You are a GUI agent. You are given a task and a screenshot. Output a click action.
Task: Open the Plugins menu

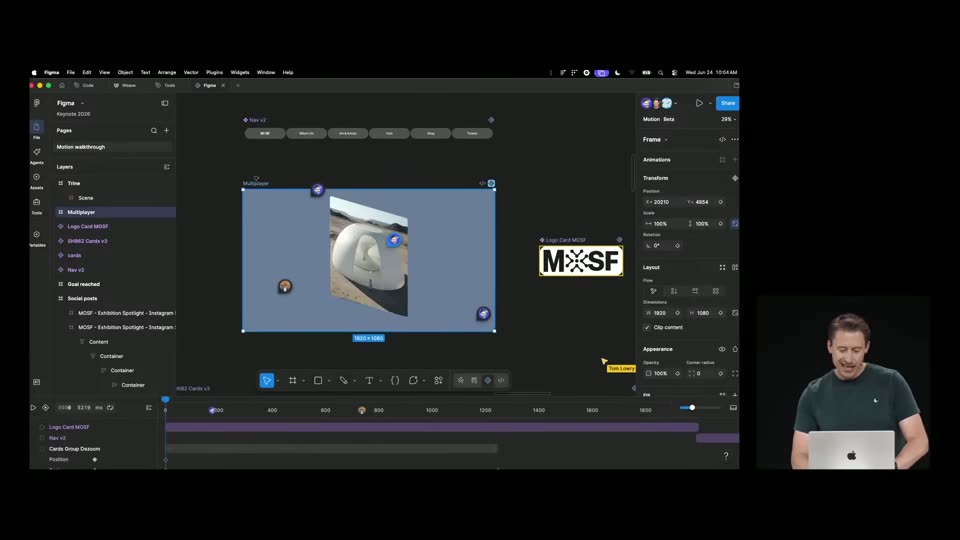coord(214,72)
